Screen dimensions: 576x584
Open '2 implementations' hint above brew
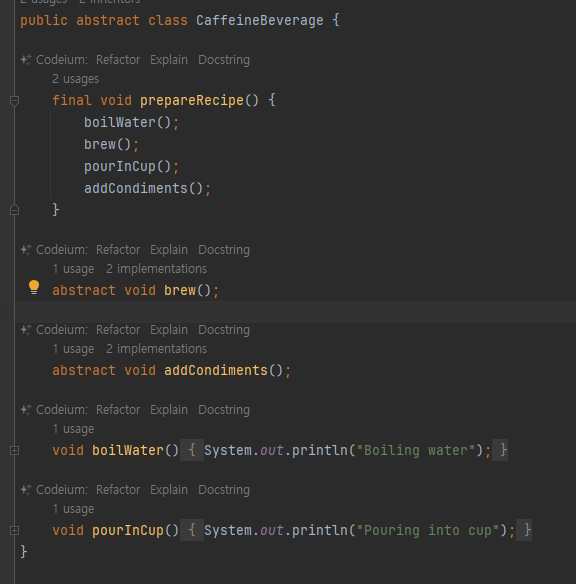156,269
